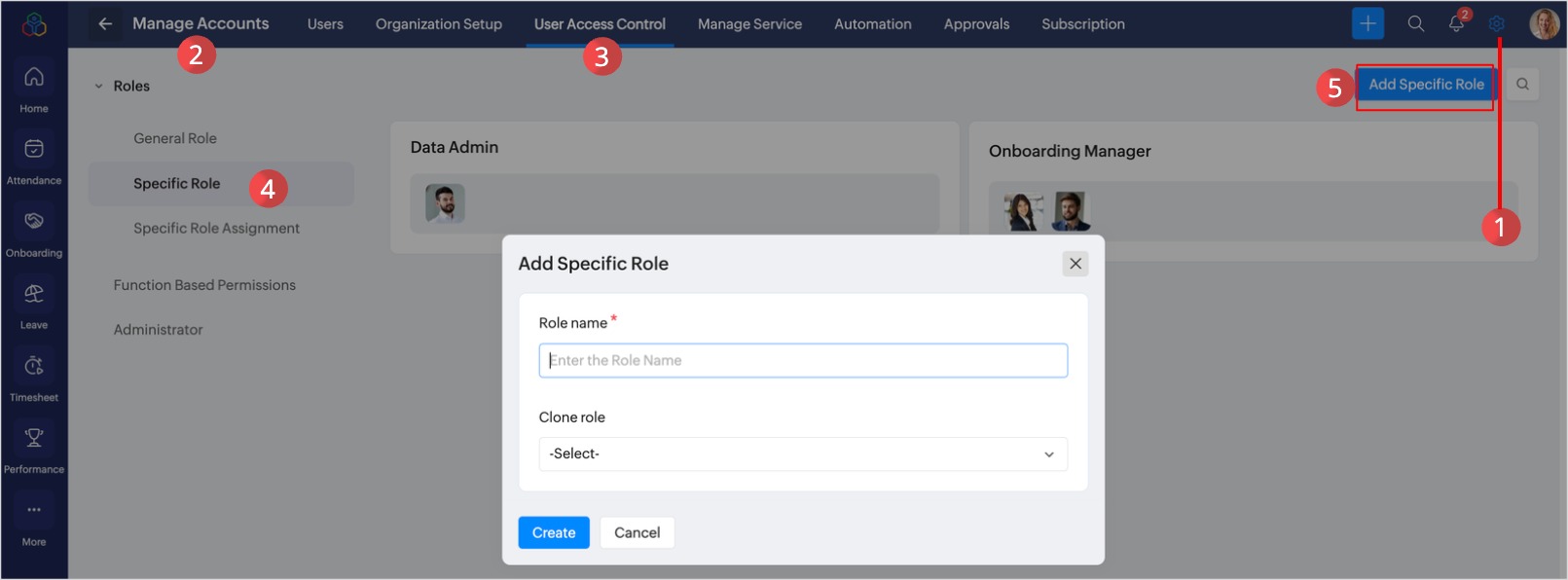Viewport: 1568px width, 580px height.
Task: Show more modules via ellipsis icon
Action: pyautogui.click(x=34, y=511)
